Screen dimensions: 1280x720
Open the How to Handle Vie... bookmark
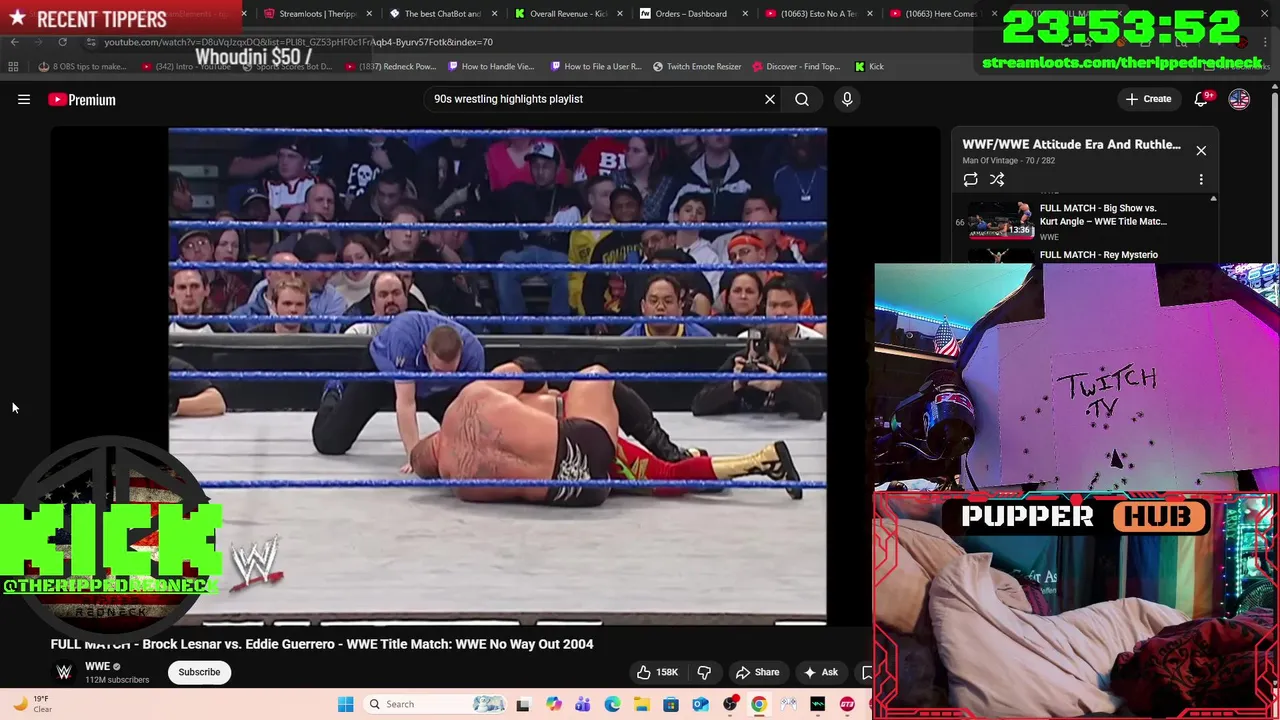click(491, 67)
